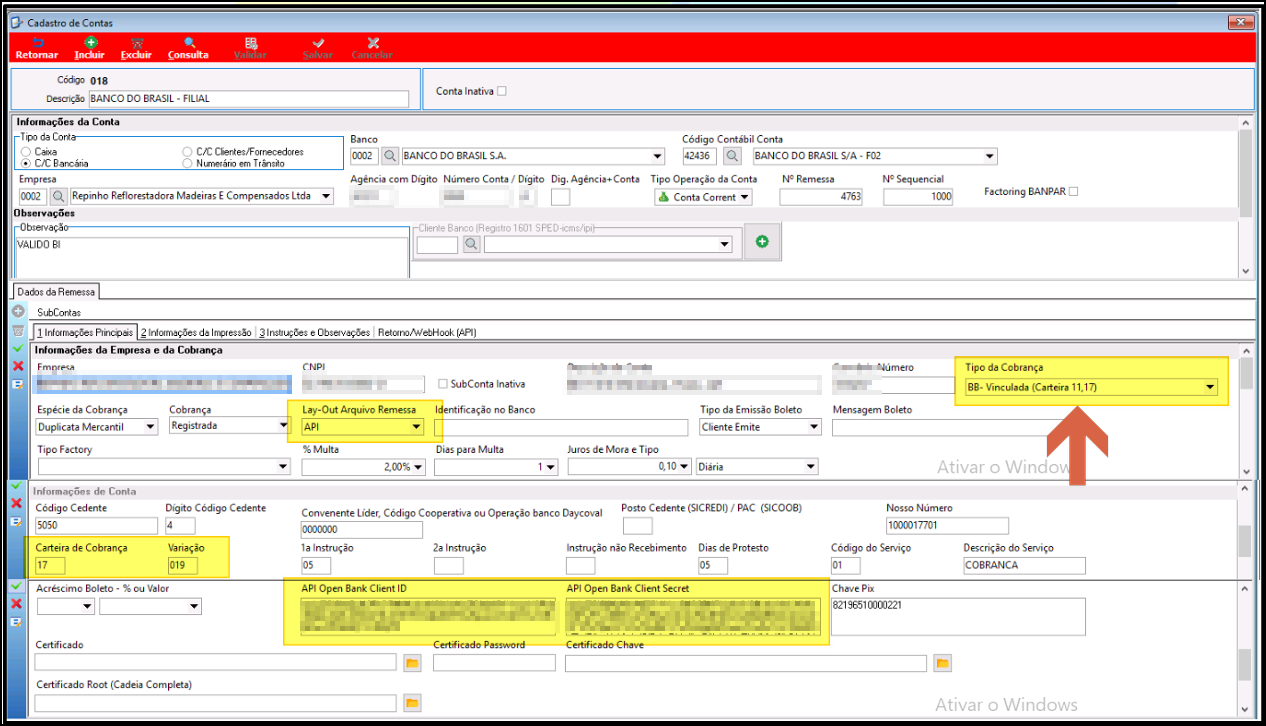Open the % Multa dropdown arrow
The image size is (1266, 726).
[418, 467]
